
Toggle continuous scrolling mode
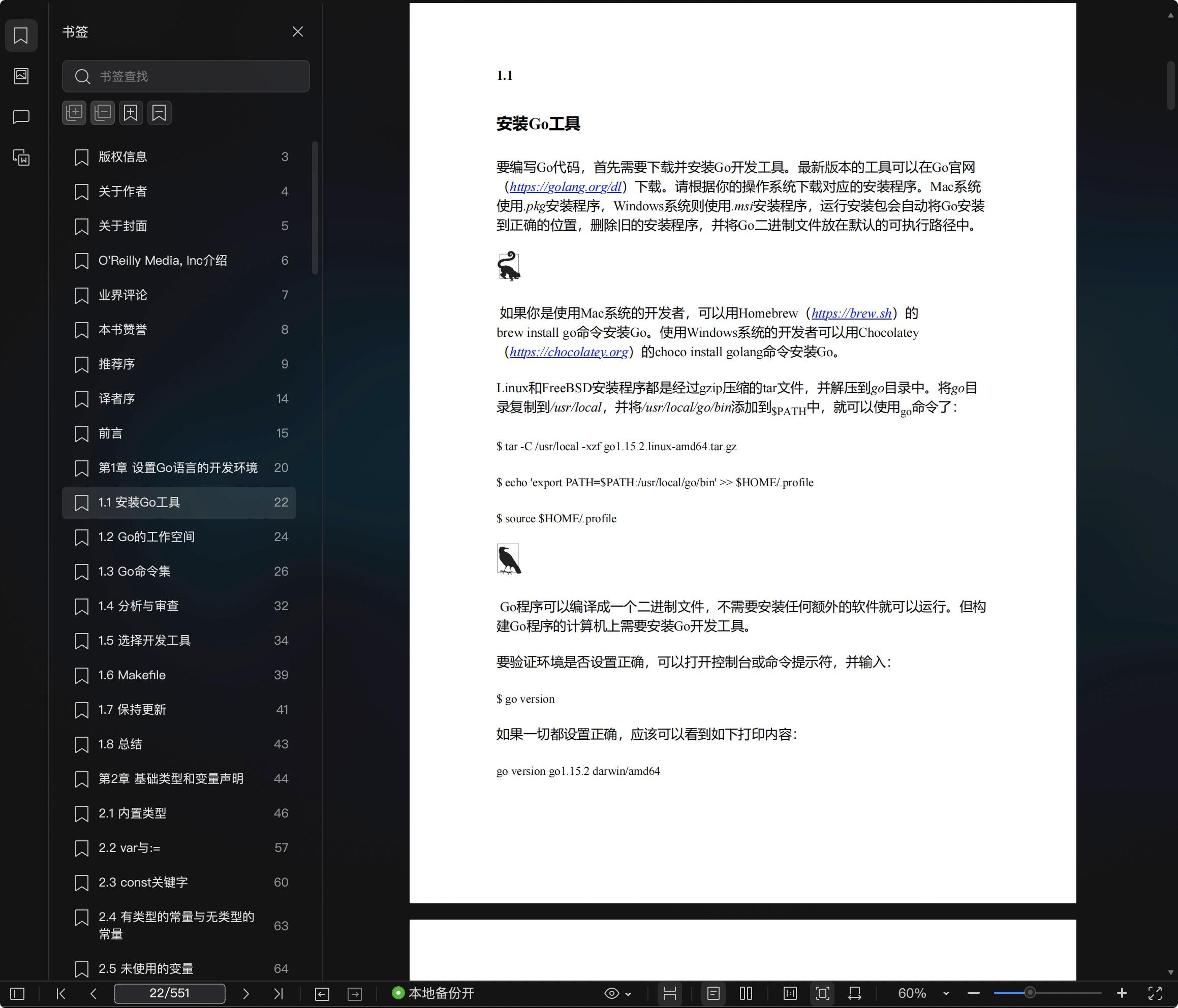(670, 993)
